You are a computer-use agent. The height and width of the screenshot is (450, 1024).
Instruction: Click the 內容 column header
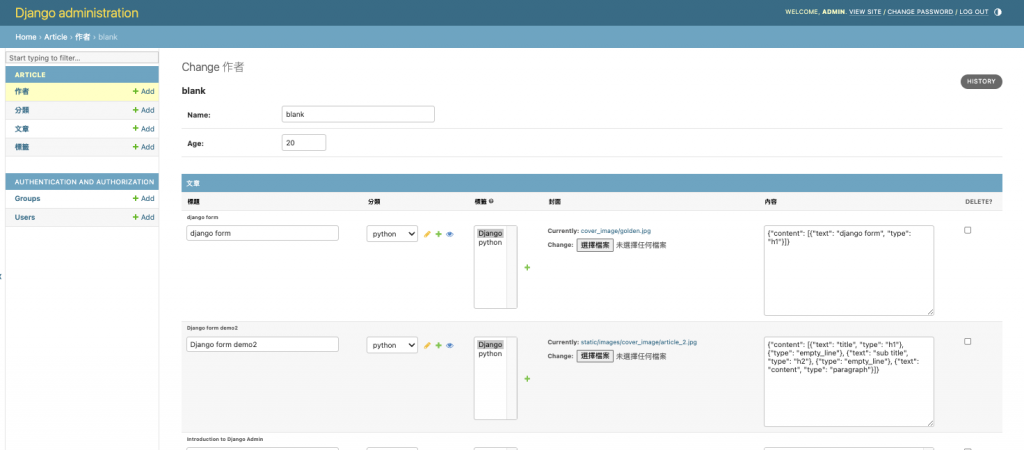(x=771, y=202)
